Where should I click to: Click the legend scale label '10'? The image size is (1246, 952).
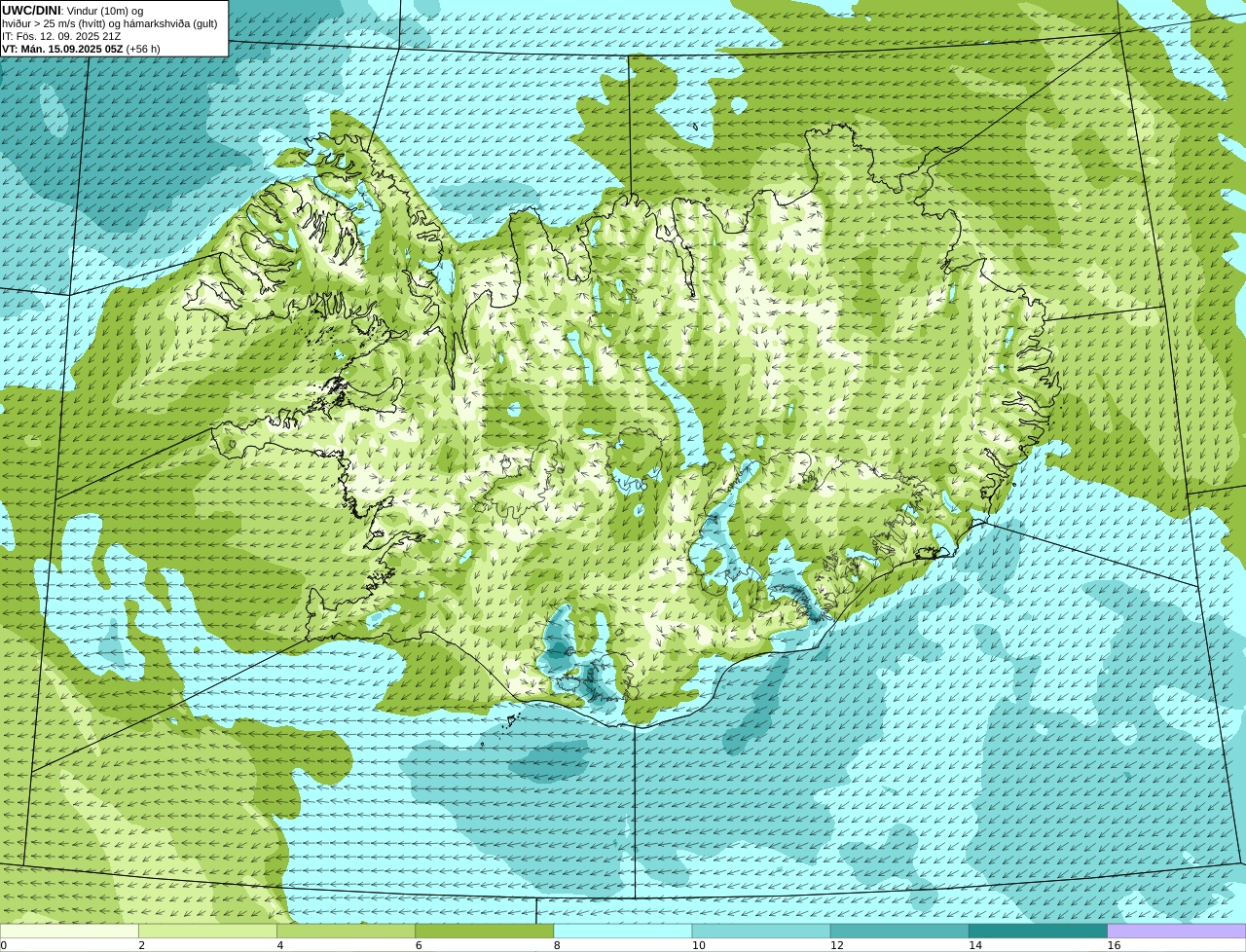click(698, 945)
